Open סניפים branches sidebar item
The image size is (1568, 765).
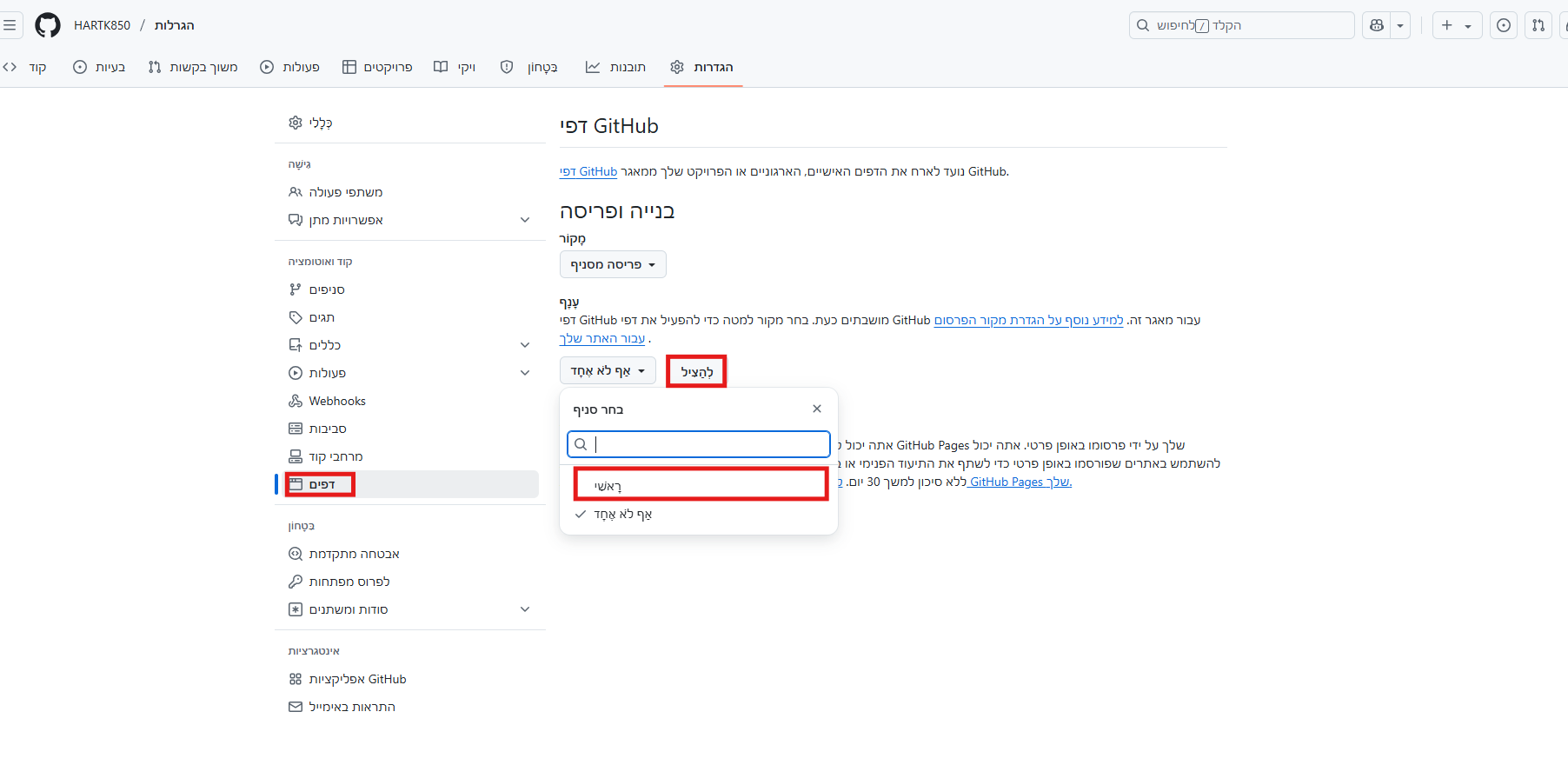pos(410,289)
